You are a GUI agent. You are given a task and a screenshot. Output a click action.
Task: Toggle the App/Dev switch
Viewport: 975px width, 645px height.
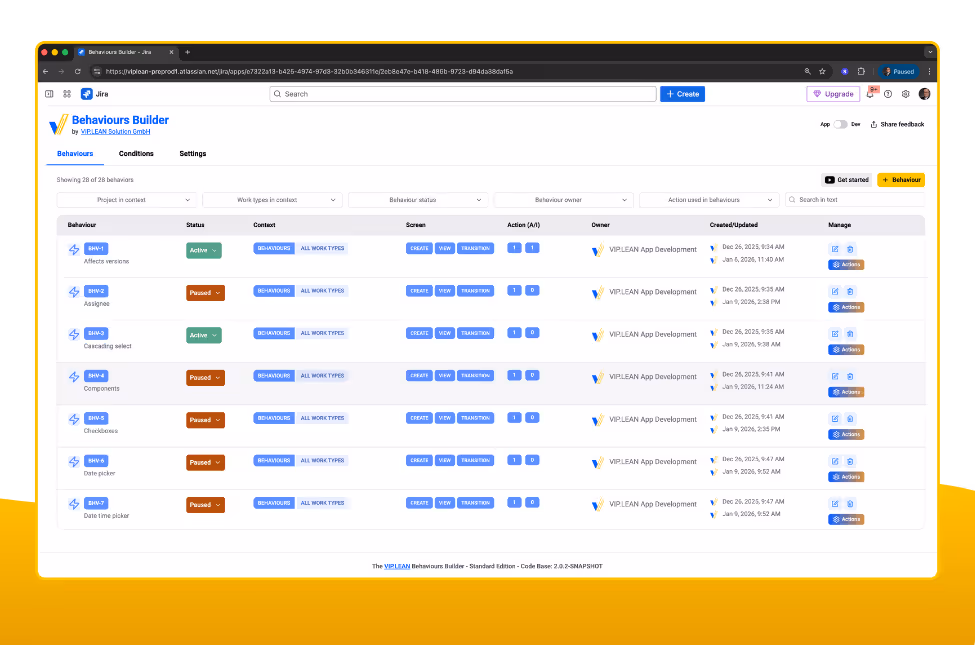pyautogui.click(x=840, y=124)
